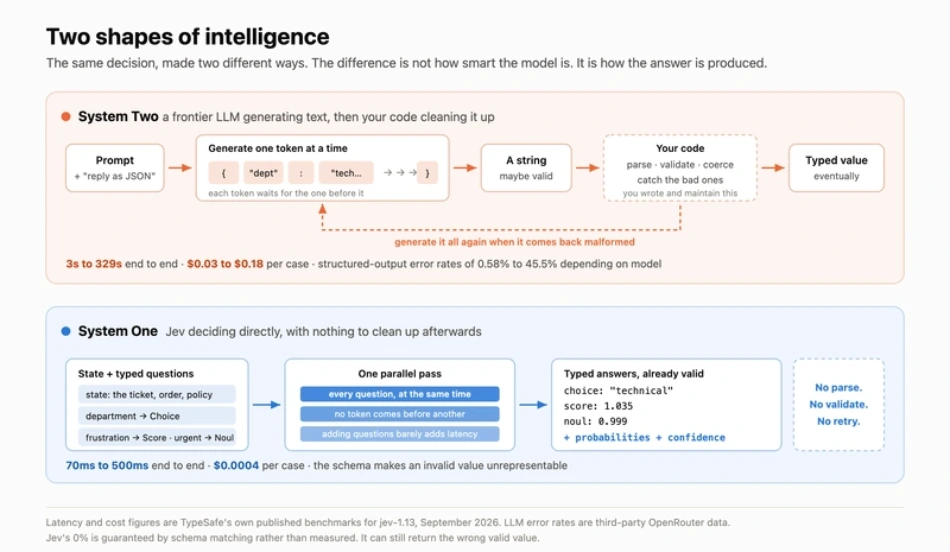Click the department → Choice row
This screenshot has width=950, height=552.
[x=156, y=416]
